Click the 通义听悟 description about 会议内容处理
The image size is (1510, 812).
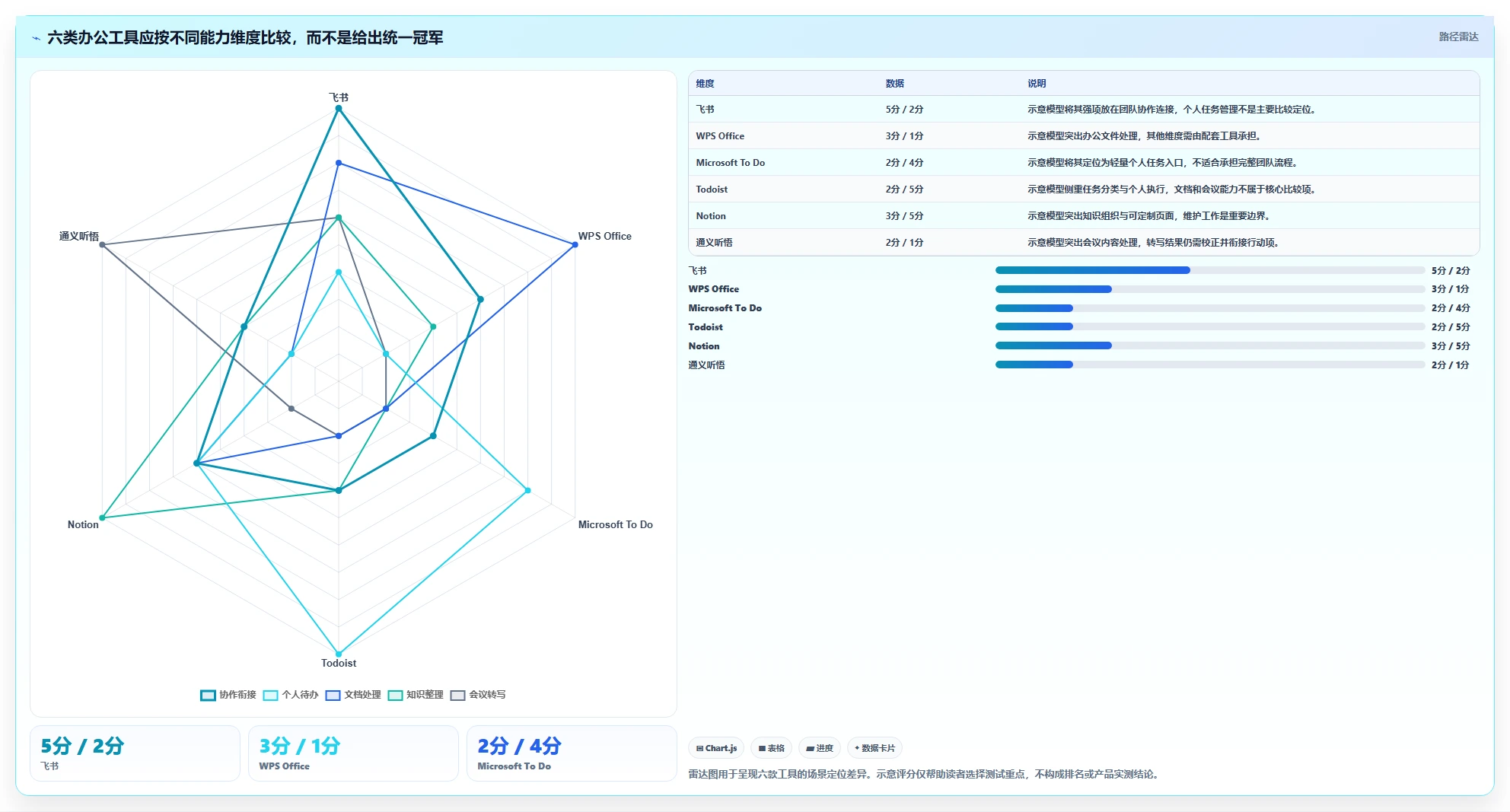(1154, 243)
